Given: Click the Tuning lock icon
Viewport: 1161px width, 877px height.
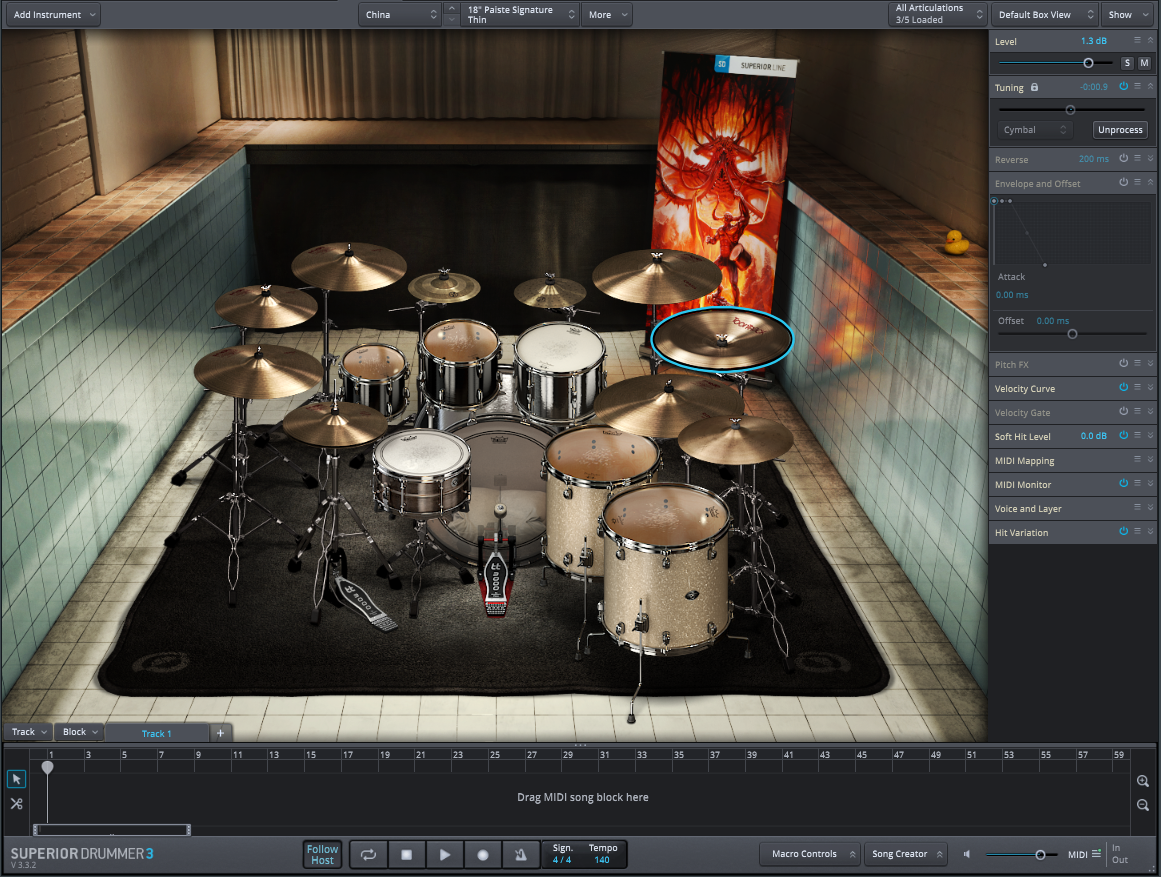Looking at the screenshot, I should [x=1034, y=88].
